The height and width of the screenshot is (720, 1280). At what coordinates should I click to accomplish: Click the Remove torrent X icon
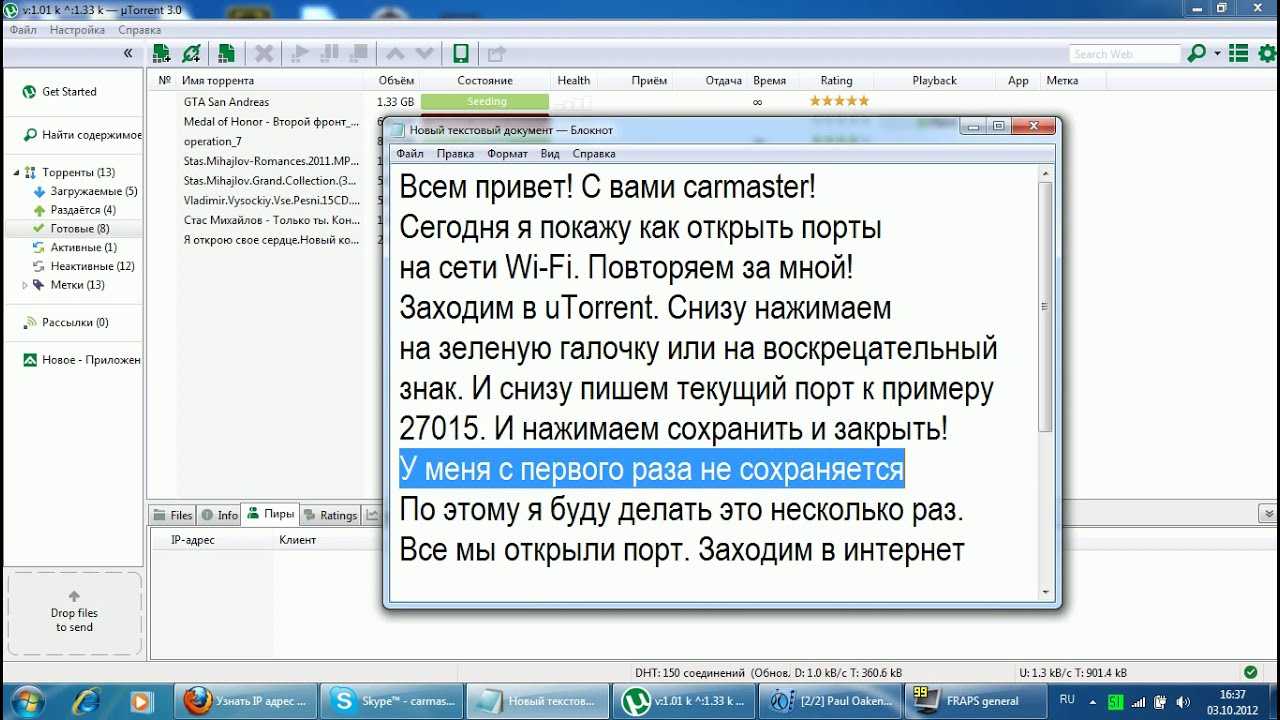click(x=264, y=54)
